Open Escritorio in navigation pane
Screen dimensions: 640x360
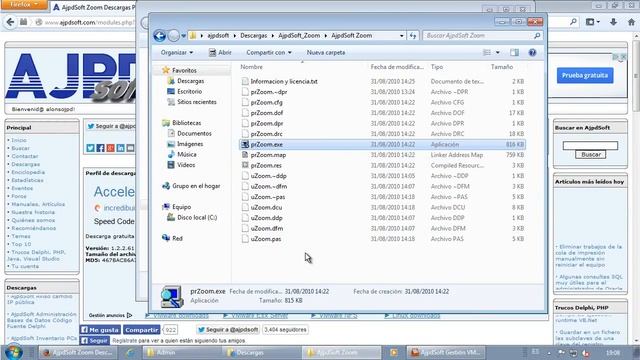189,91
